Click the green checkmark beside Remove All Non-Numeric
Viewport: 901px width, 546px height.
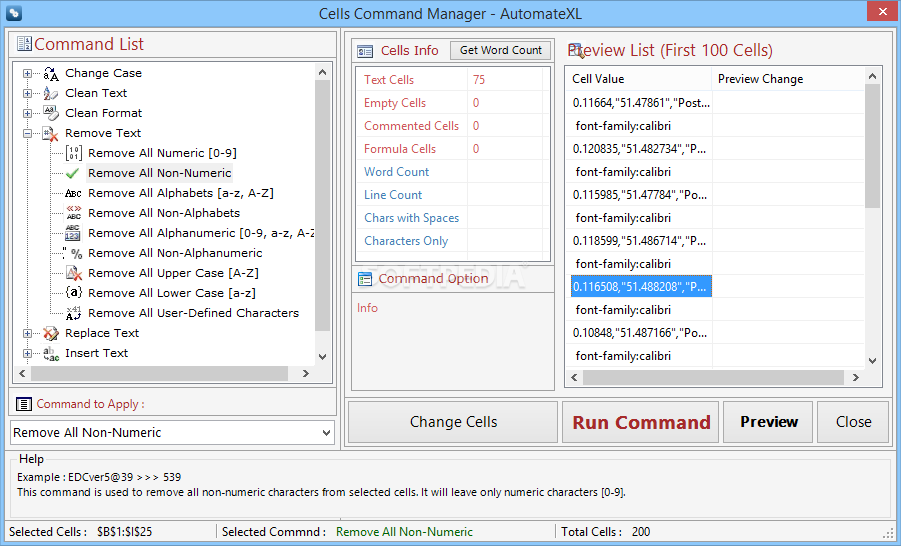[x=72, y=173]
